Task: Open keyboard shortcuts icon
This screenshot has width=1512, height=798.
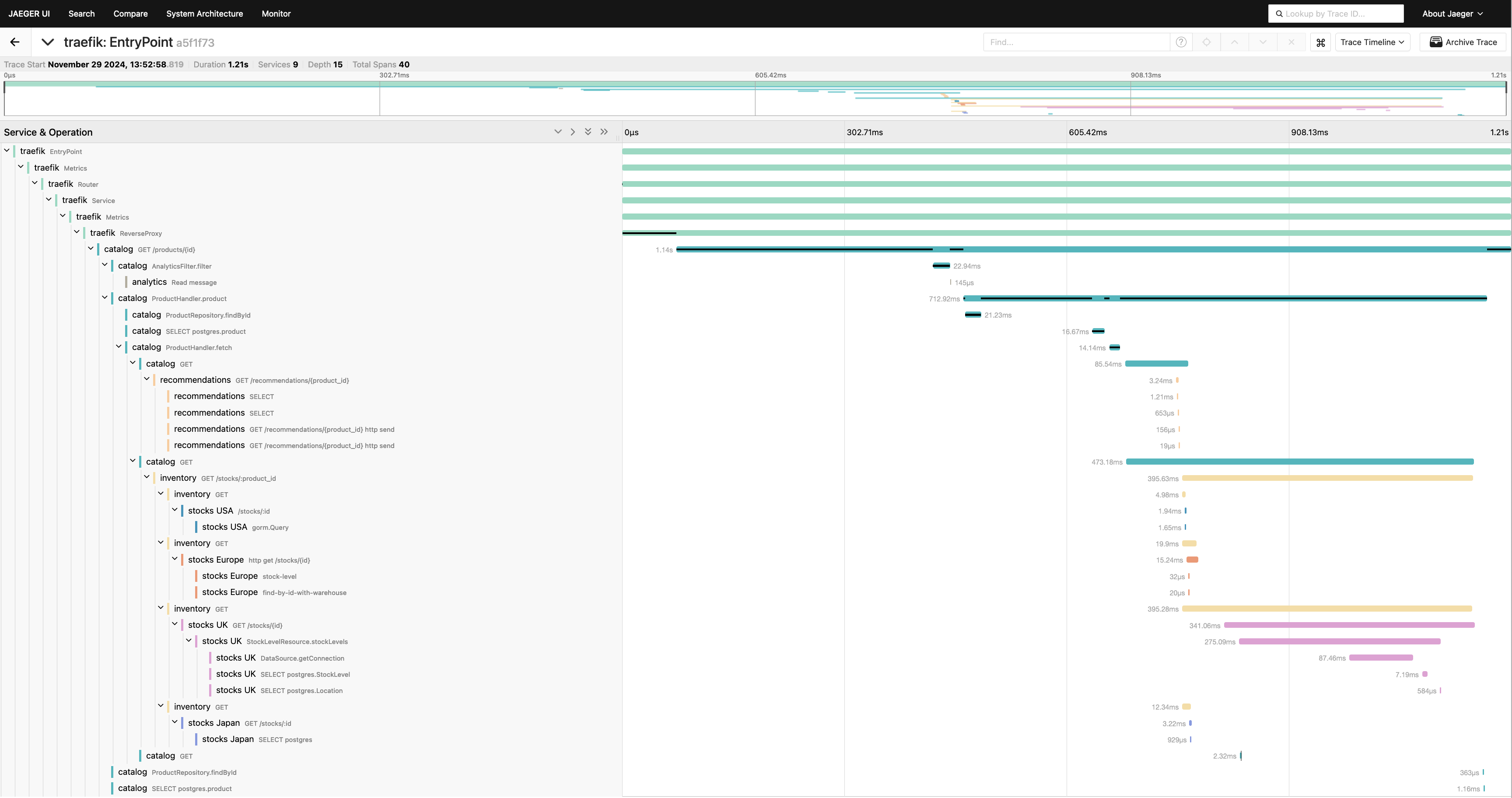Action: 1321,42
